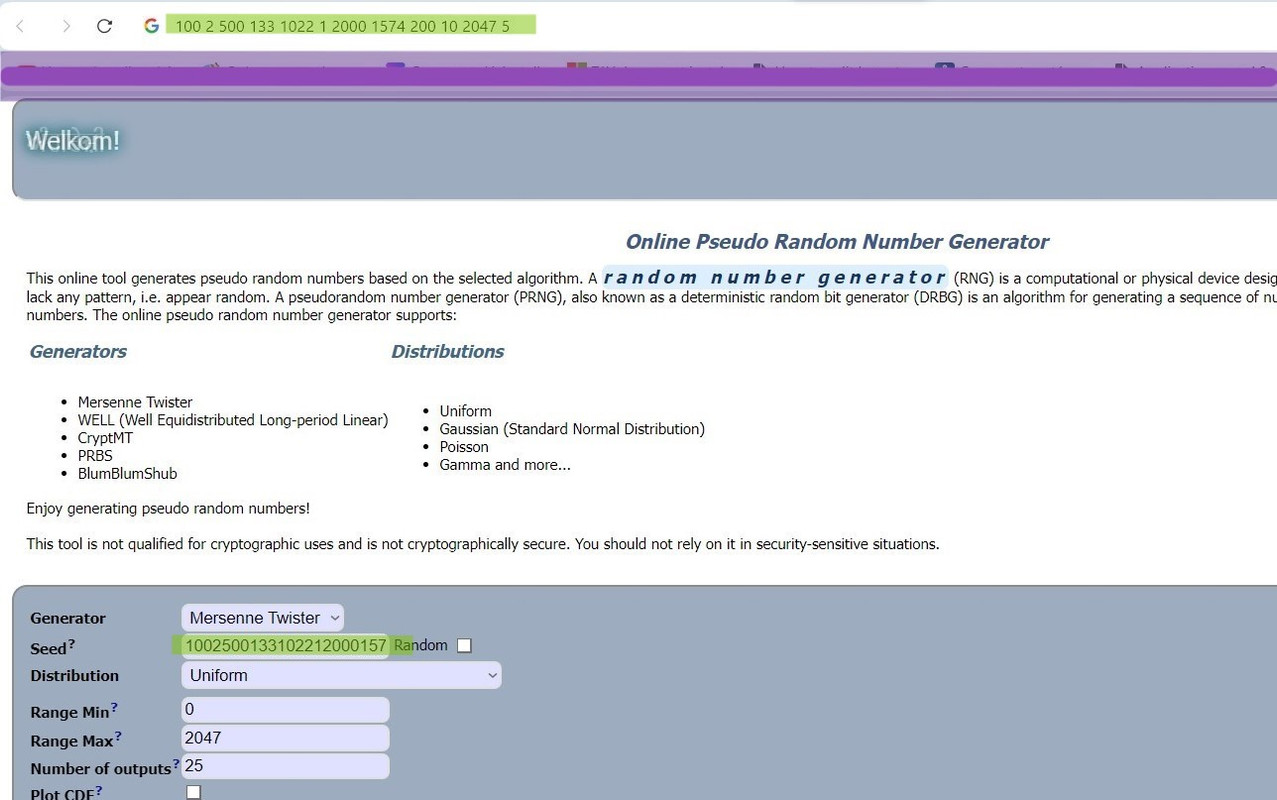
Task: Open the Seed help question mark
Action: pos(71,644)
